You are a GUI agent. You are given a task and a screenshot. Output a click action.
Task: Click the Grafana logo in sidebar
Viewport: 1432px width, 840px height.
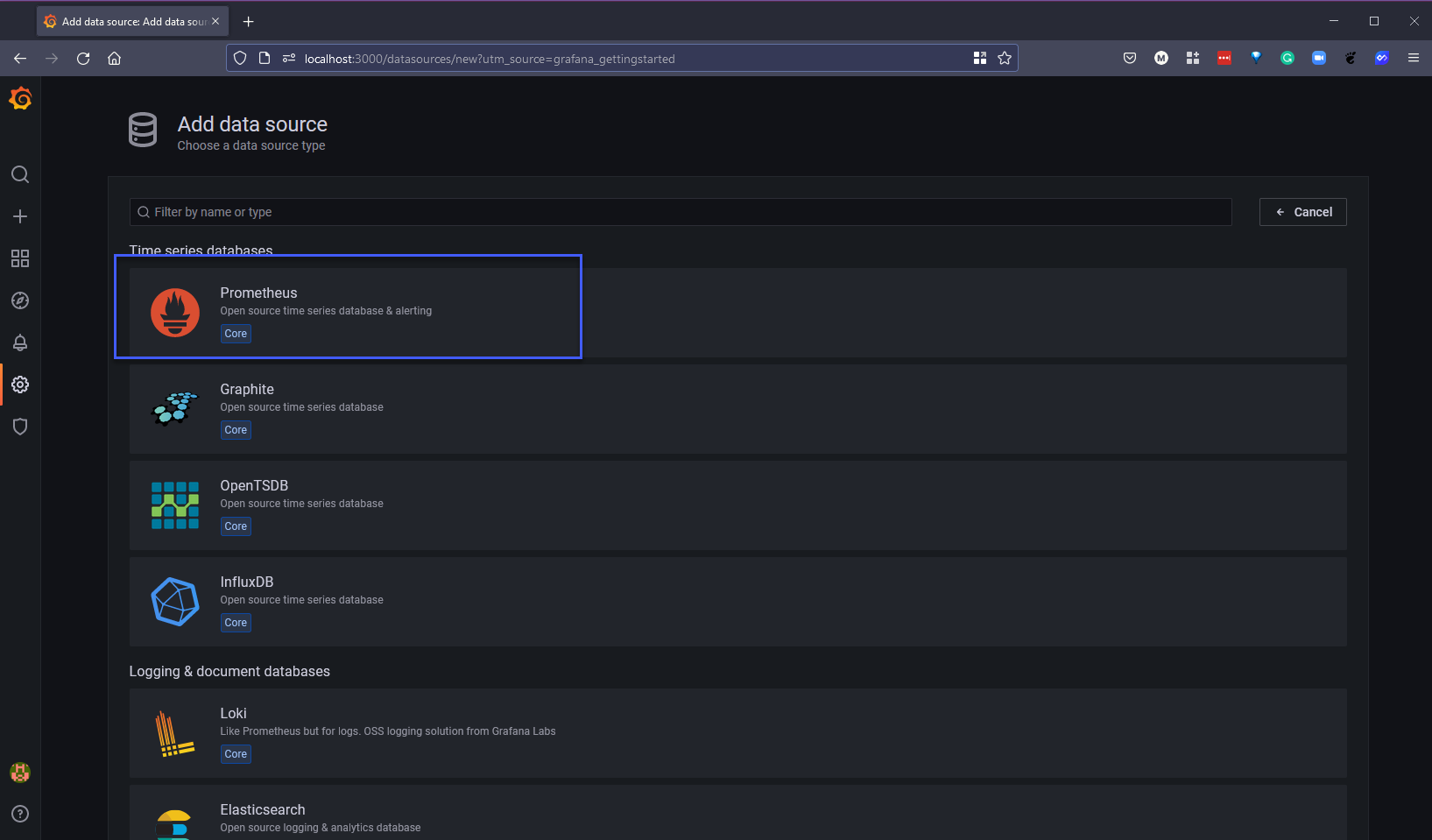coord(20,99)
